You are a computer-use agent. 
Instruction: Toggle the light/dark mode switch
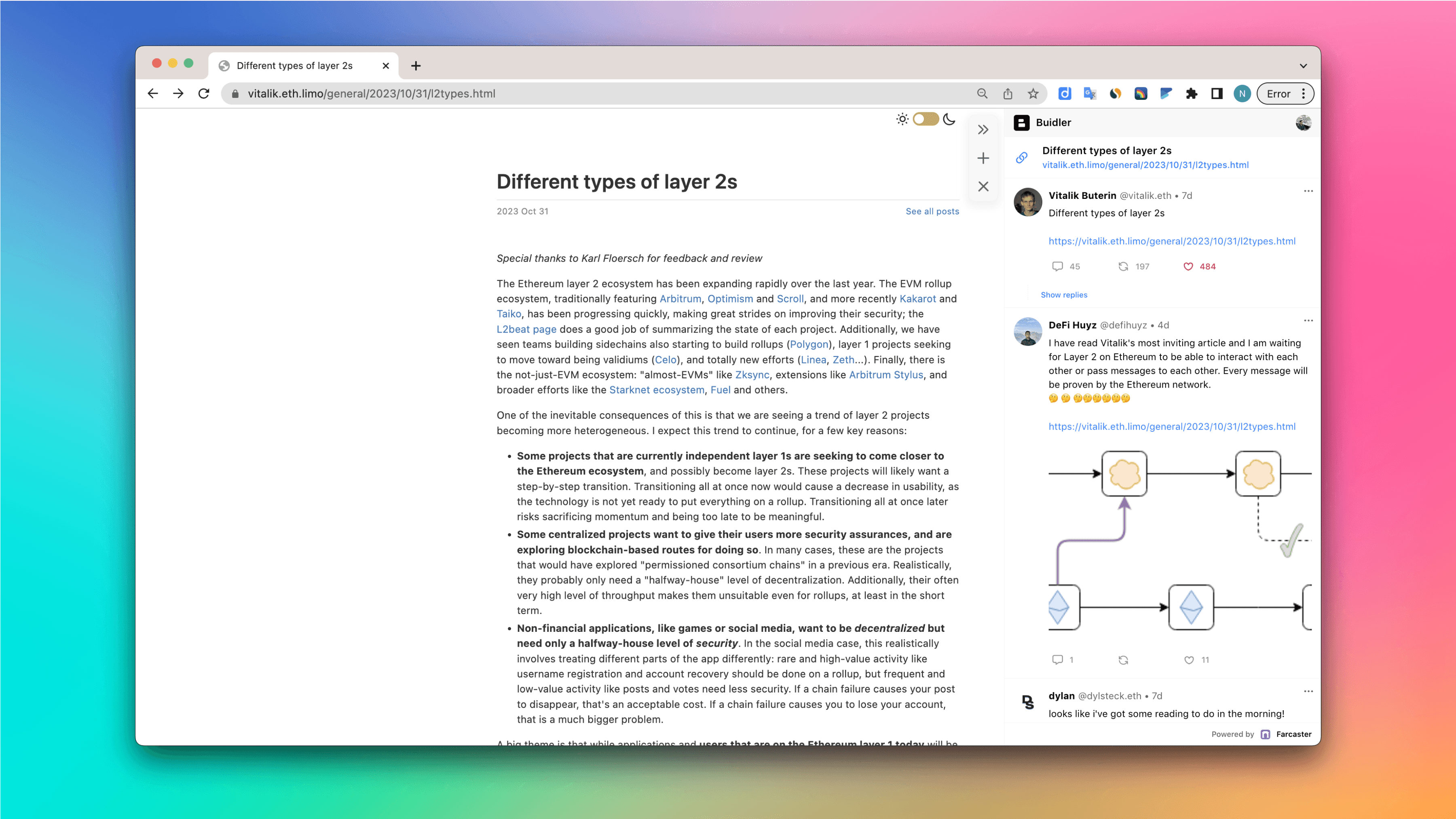[926, 119]
